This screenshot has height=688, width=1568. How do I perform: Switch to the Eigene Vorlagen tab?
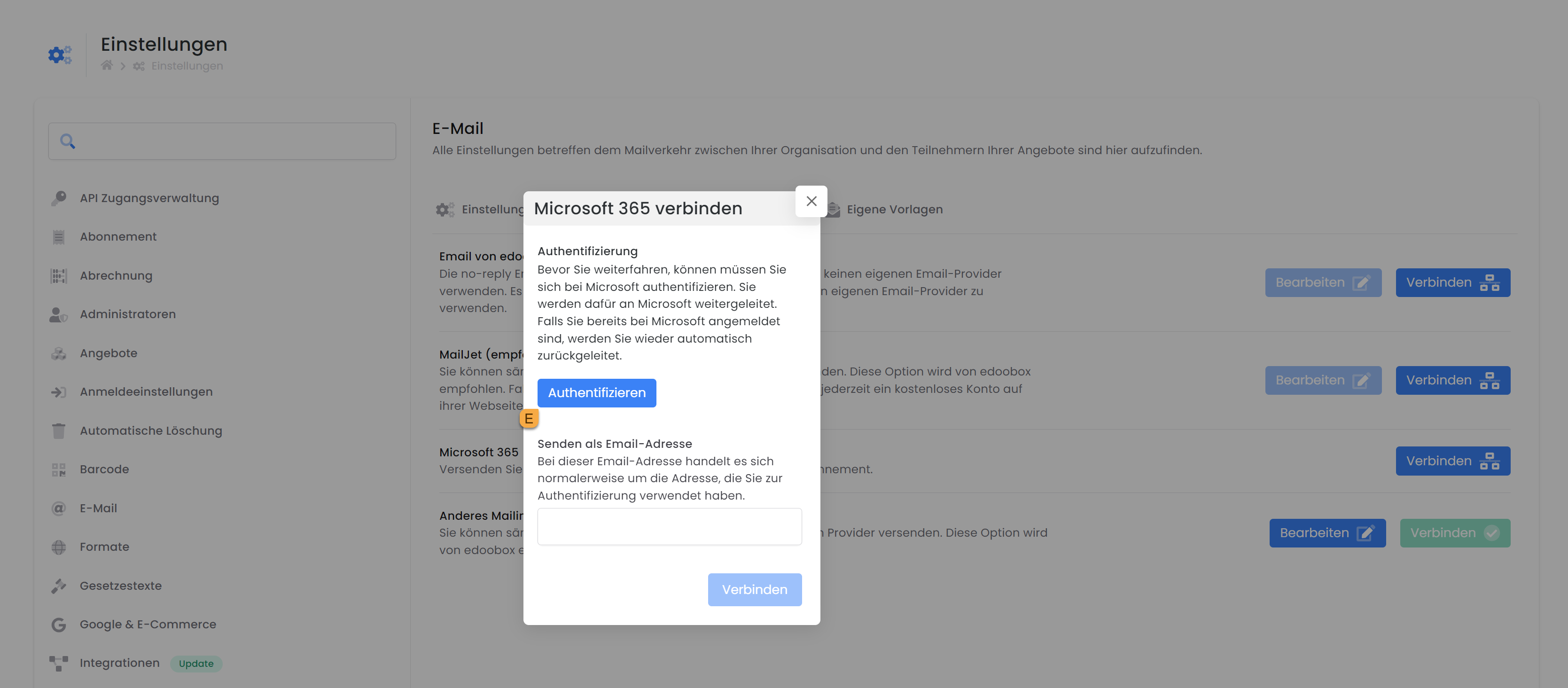(894, 210)
